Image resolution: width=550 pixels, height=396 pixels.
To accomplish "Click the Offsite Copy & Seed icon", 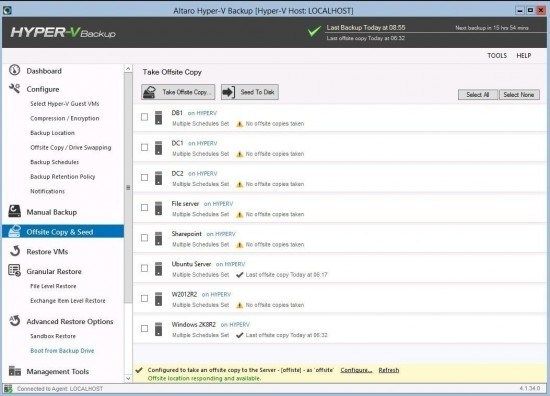I will (x=14, y=231).
